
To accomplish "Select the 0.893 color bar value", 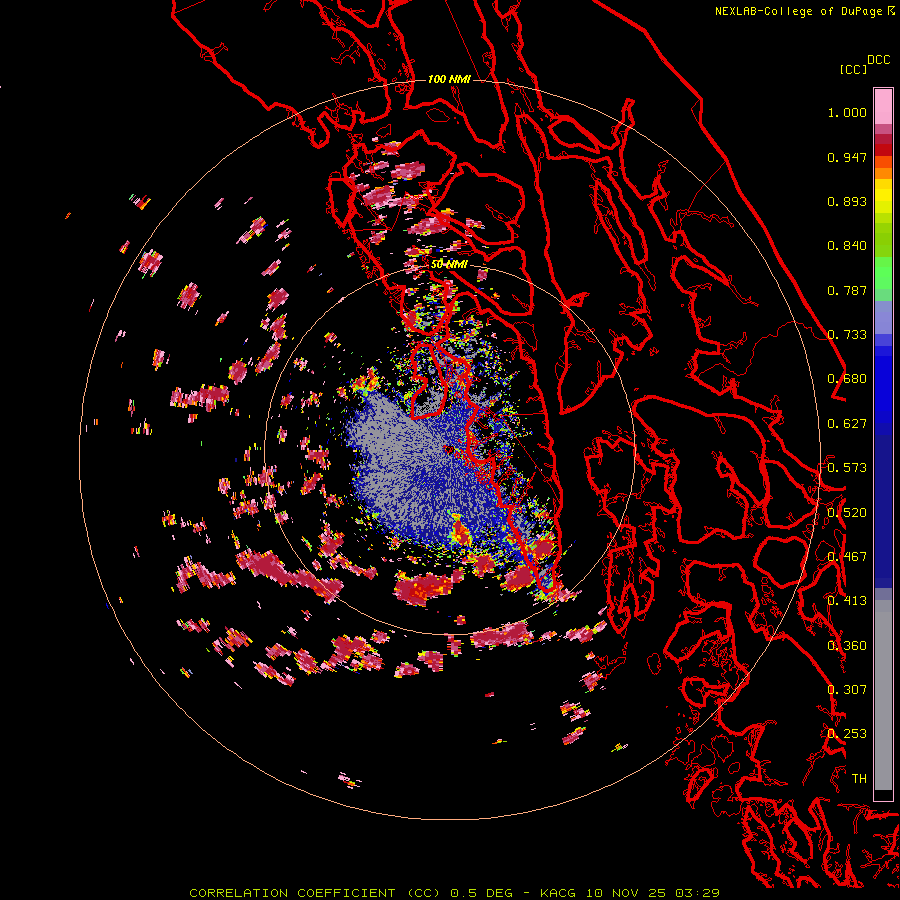I will (847, 201).
